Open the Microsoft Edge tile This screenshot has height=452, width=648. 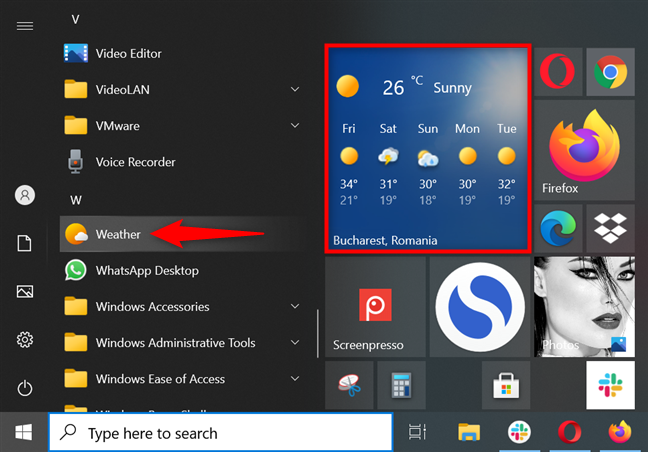[x=555, y=229]
